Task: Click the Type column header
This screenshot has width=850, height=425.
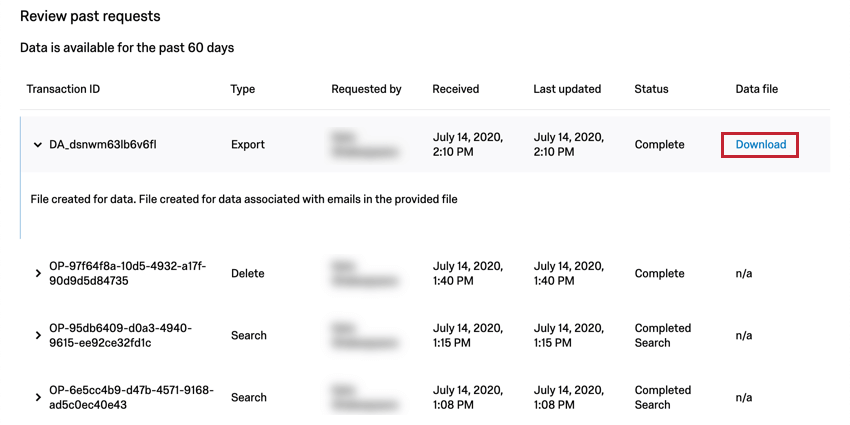Action: pyautogui.click(x=243, y=89)
